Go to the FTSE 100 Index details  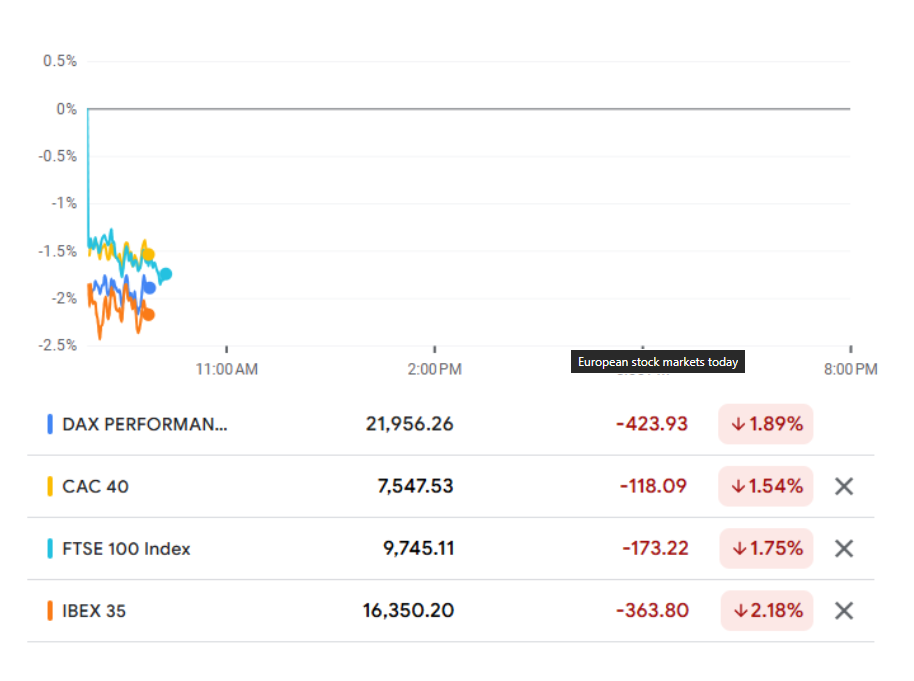126,549
